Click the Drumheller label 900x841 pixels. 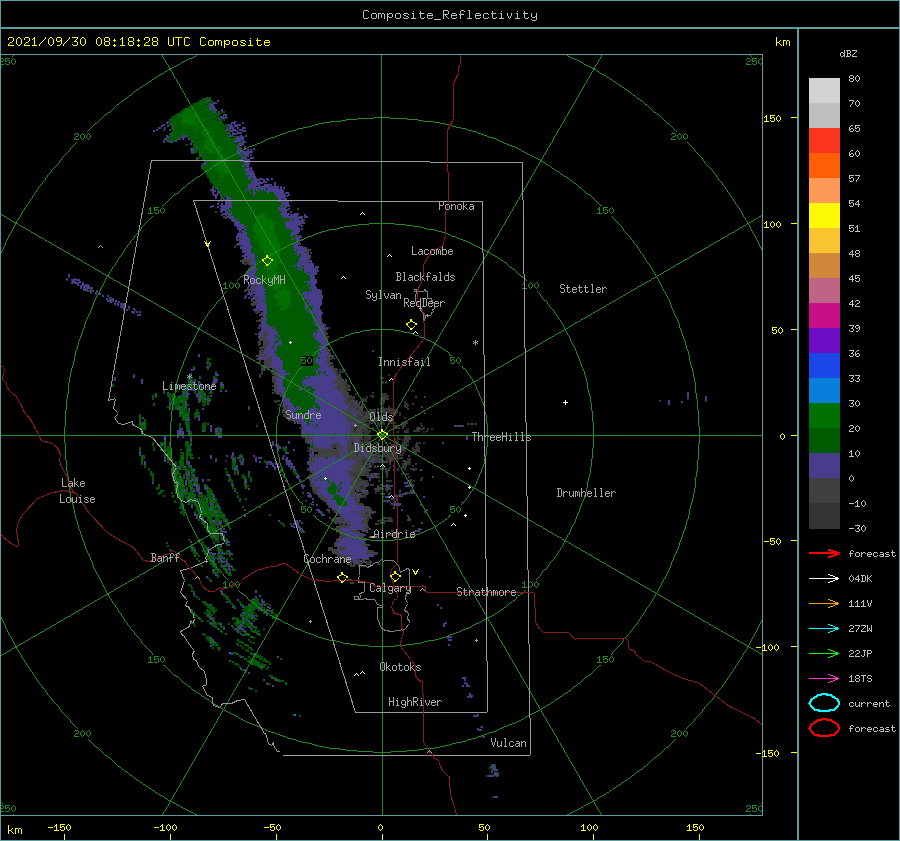pos(586,493)
